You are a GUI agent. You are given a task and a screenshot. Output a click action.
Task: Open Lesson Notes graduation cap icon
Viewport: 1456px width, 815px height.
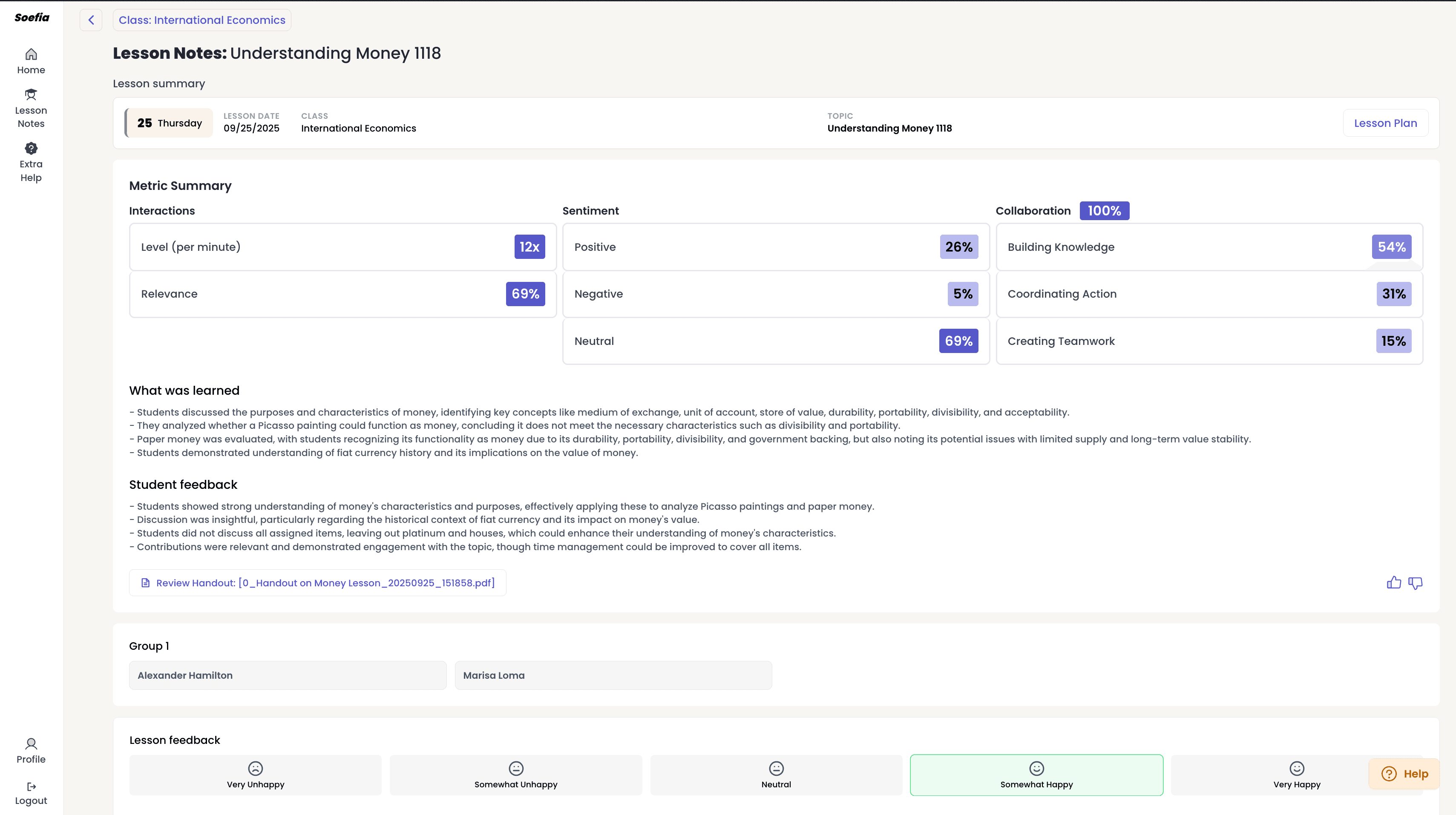[31, 95]
